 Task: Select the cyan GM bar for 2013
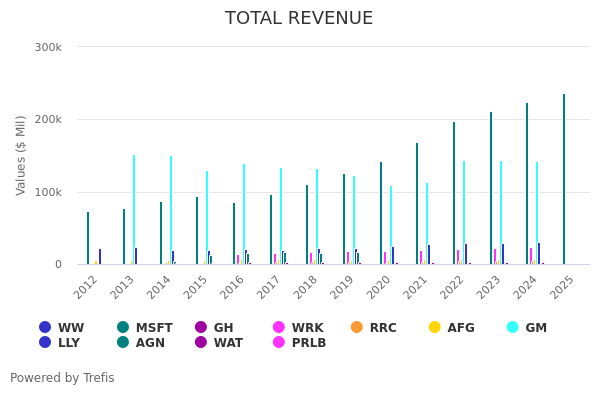134,210
